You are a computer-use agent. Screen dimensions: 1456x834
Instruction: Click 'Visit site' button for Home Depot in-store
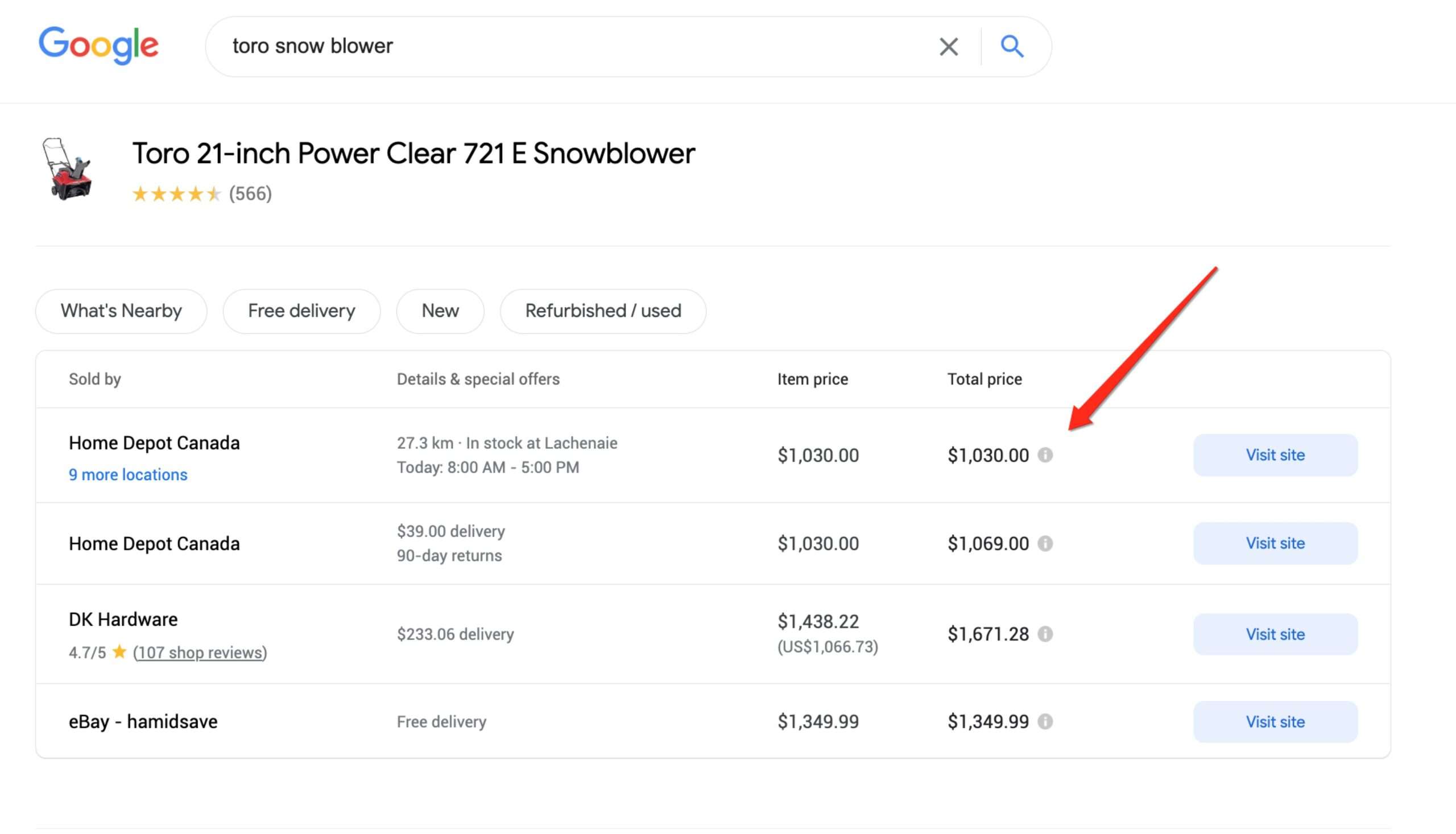click(1276, 454)
